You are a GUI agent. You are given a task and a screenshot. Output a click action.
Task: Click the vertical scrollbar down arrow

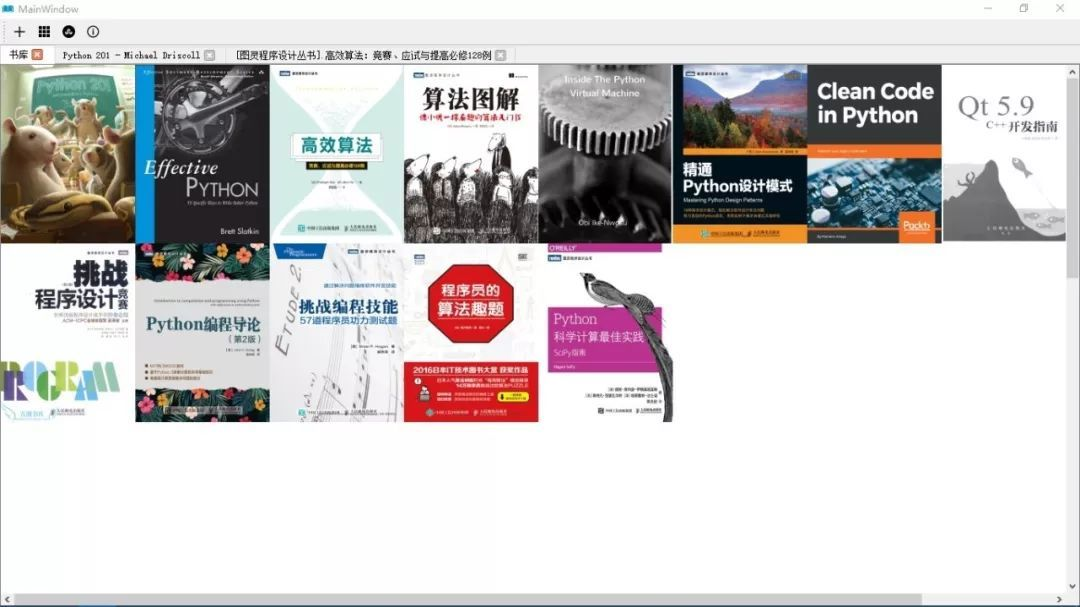pos(1072,586)
